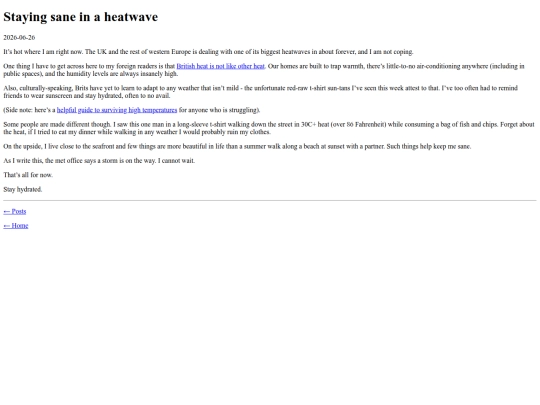
Task: Click the closing line 'Stay hydrated.'
Action: [x=23, y=189]
